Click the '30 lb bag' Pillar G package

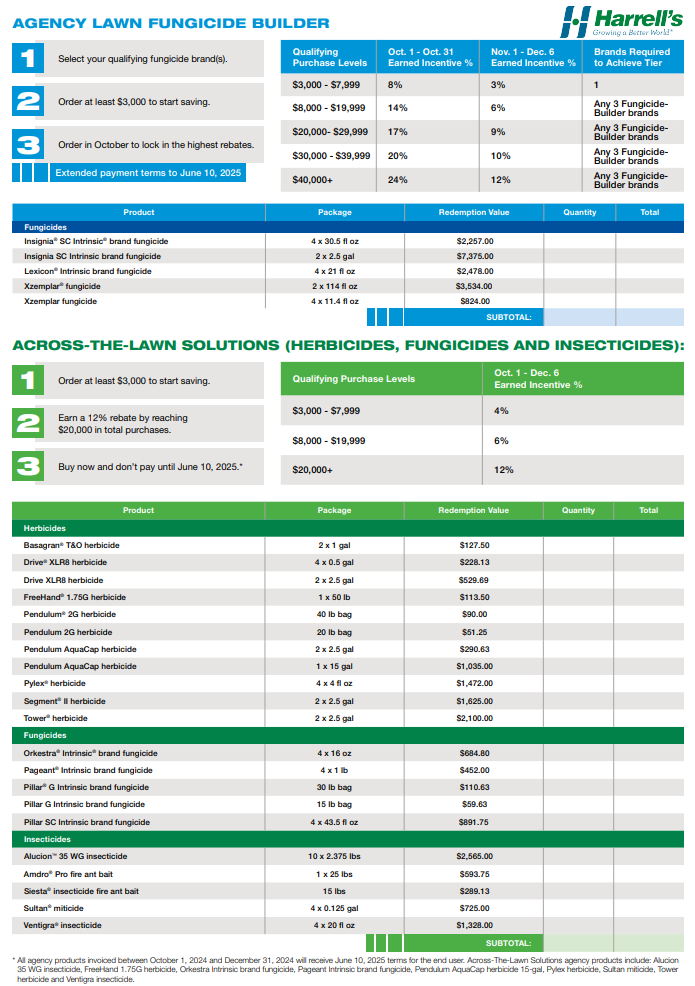click(335, 787)
